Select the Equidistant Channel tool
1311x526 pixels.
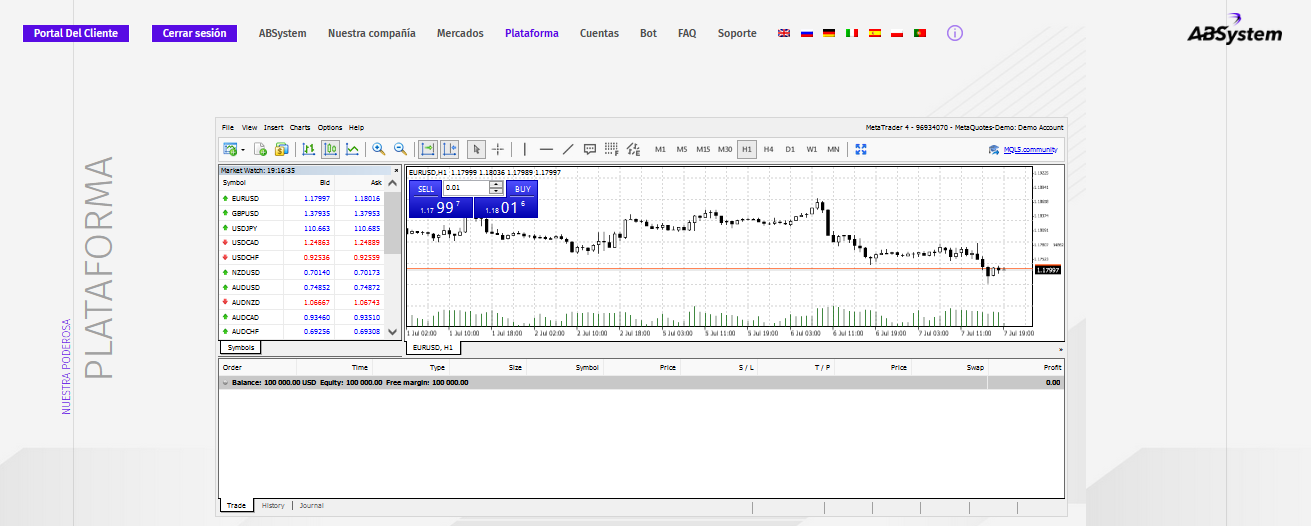(633, 149)
